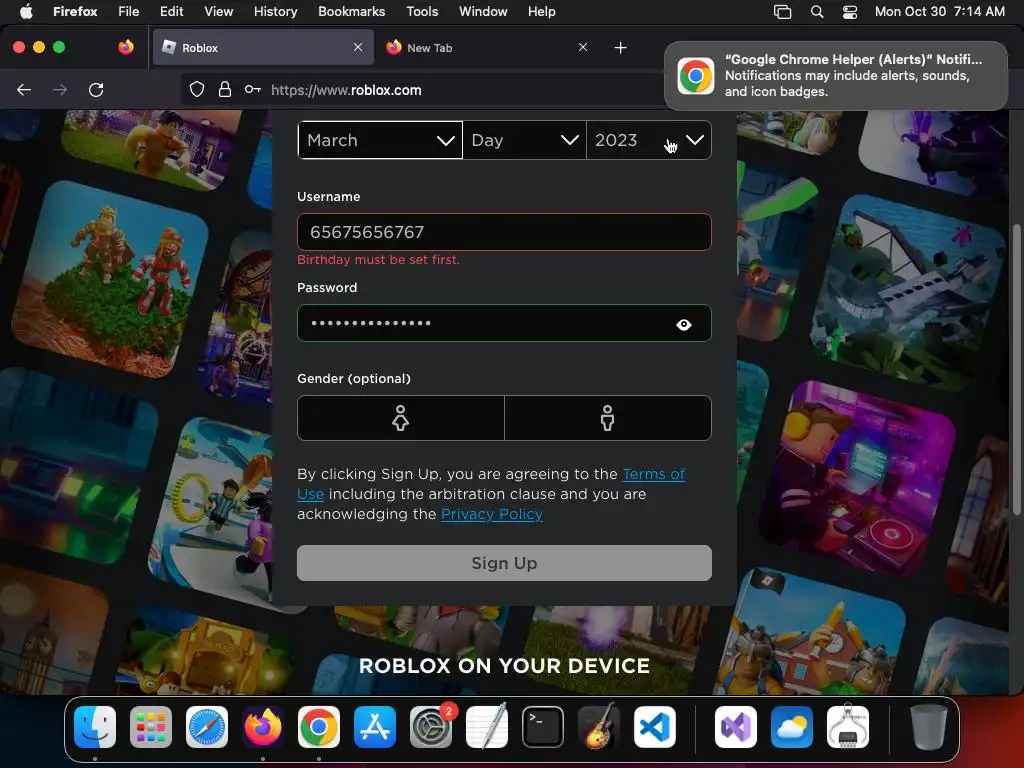Viewport: 1024px width, 768px height.
Task: Open the Apple menu
Action: (26, 11)
